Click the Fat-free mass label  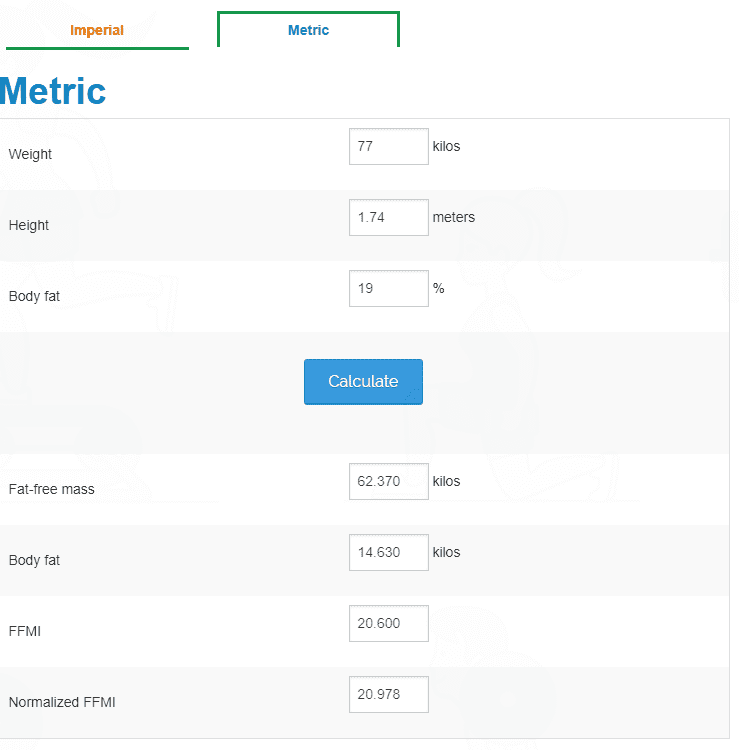[52, 489]
